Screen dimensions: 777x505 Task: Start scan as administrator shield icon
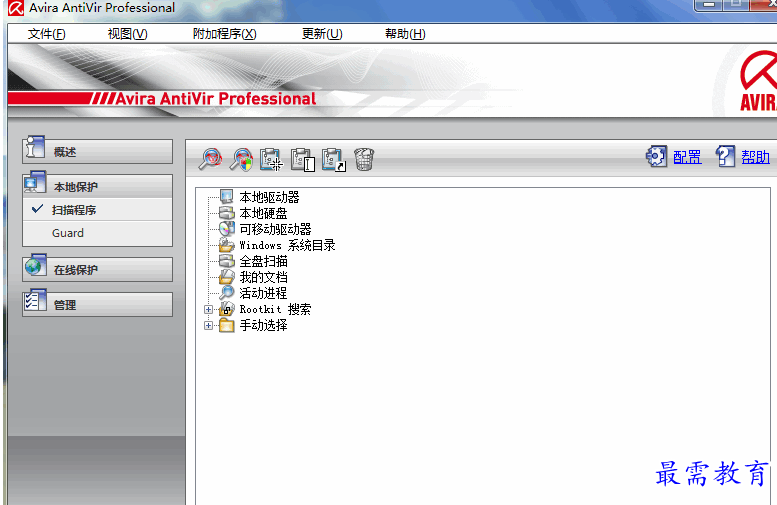pyautogui.click(x=241, y=159)
